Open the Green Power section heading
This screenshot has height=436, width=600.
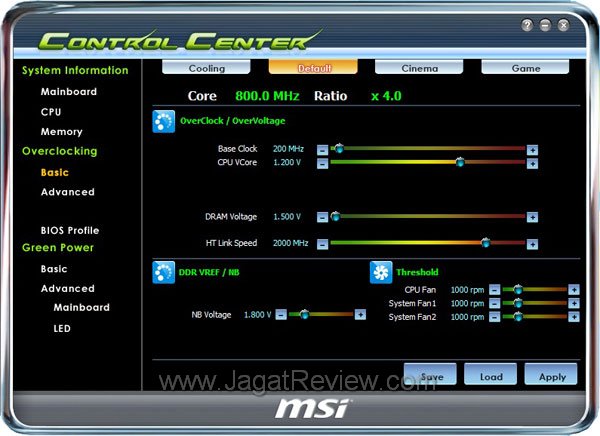coord(58,248)
